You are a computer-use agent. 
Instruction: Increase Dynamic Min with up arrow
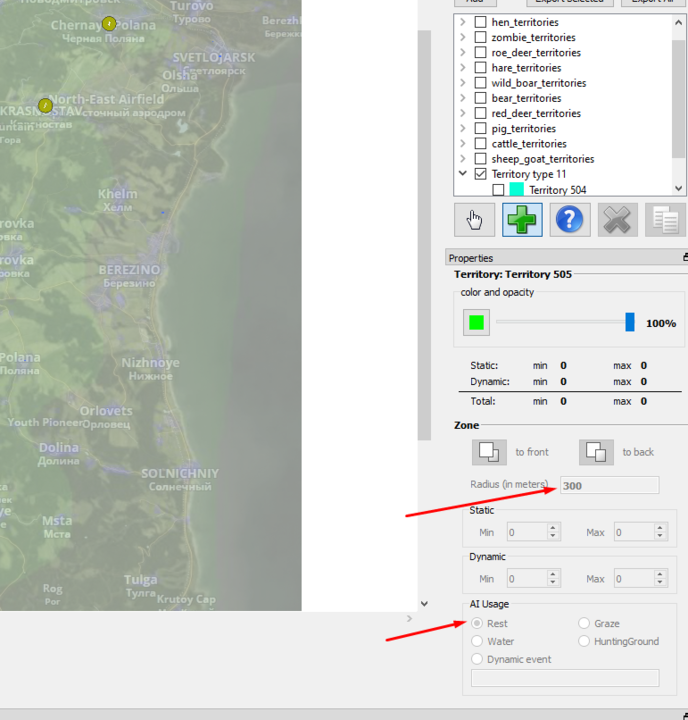point(553,574)
